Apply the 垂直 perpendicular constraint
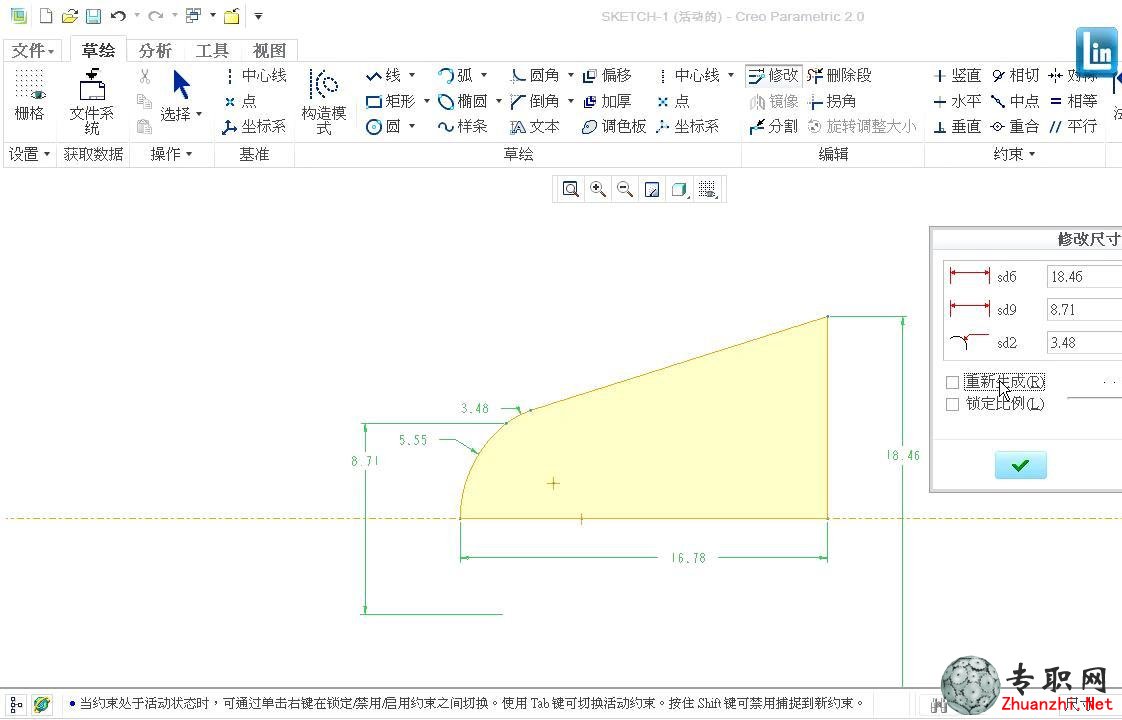The width and height of the screenshot is (1122, 720). click(x=957, y=127)
